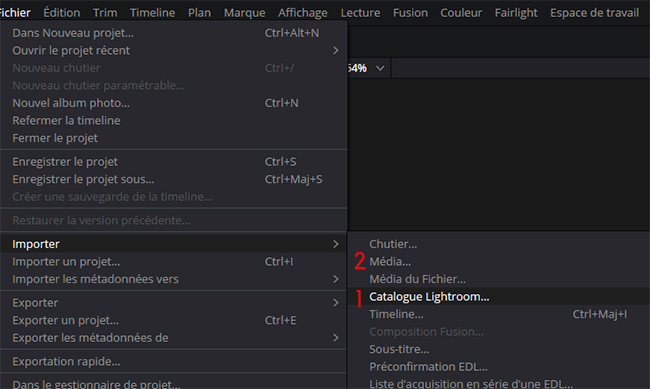Open the Fairlight menu
This screenshot has height=389, width=650.
click(516, 13)
